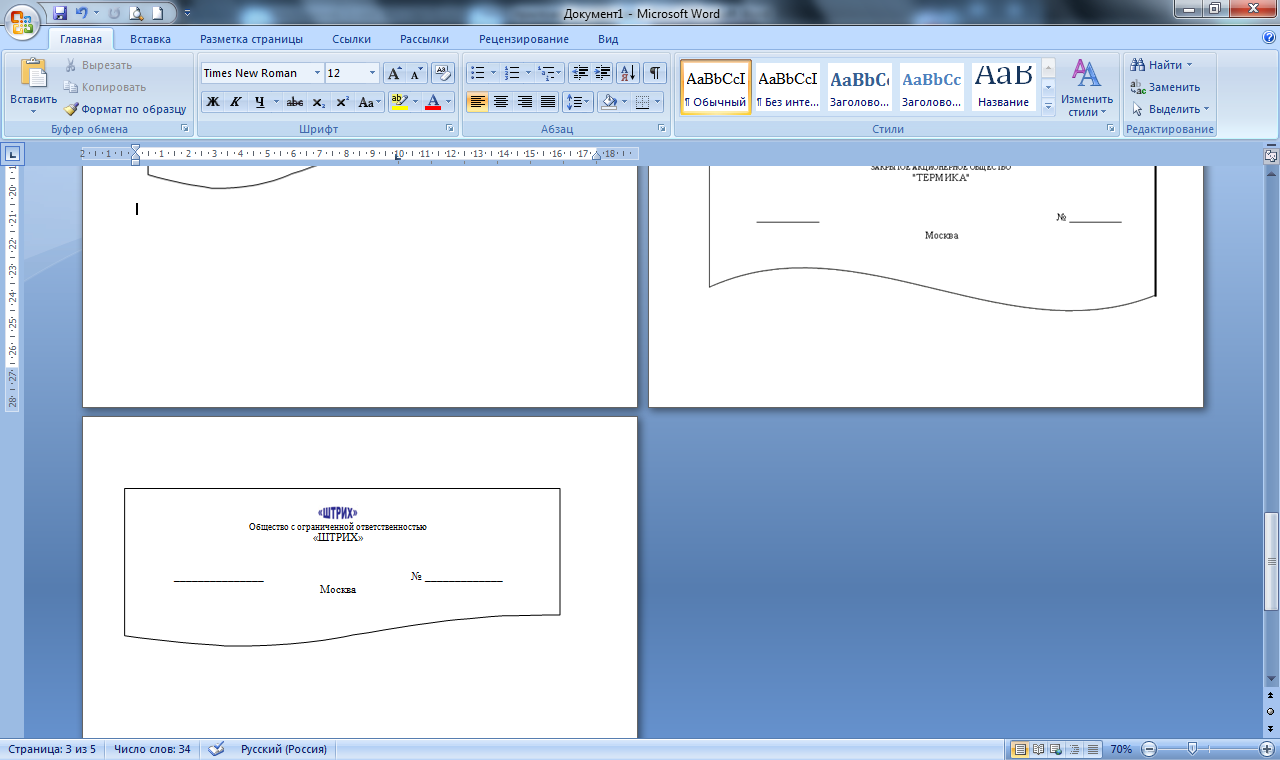This screenshot has width=1280, height=760.
Task: Apply the Обычный style
Action: [715, 87]
